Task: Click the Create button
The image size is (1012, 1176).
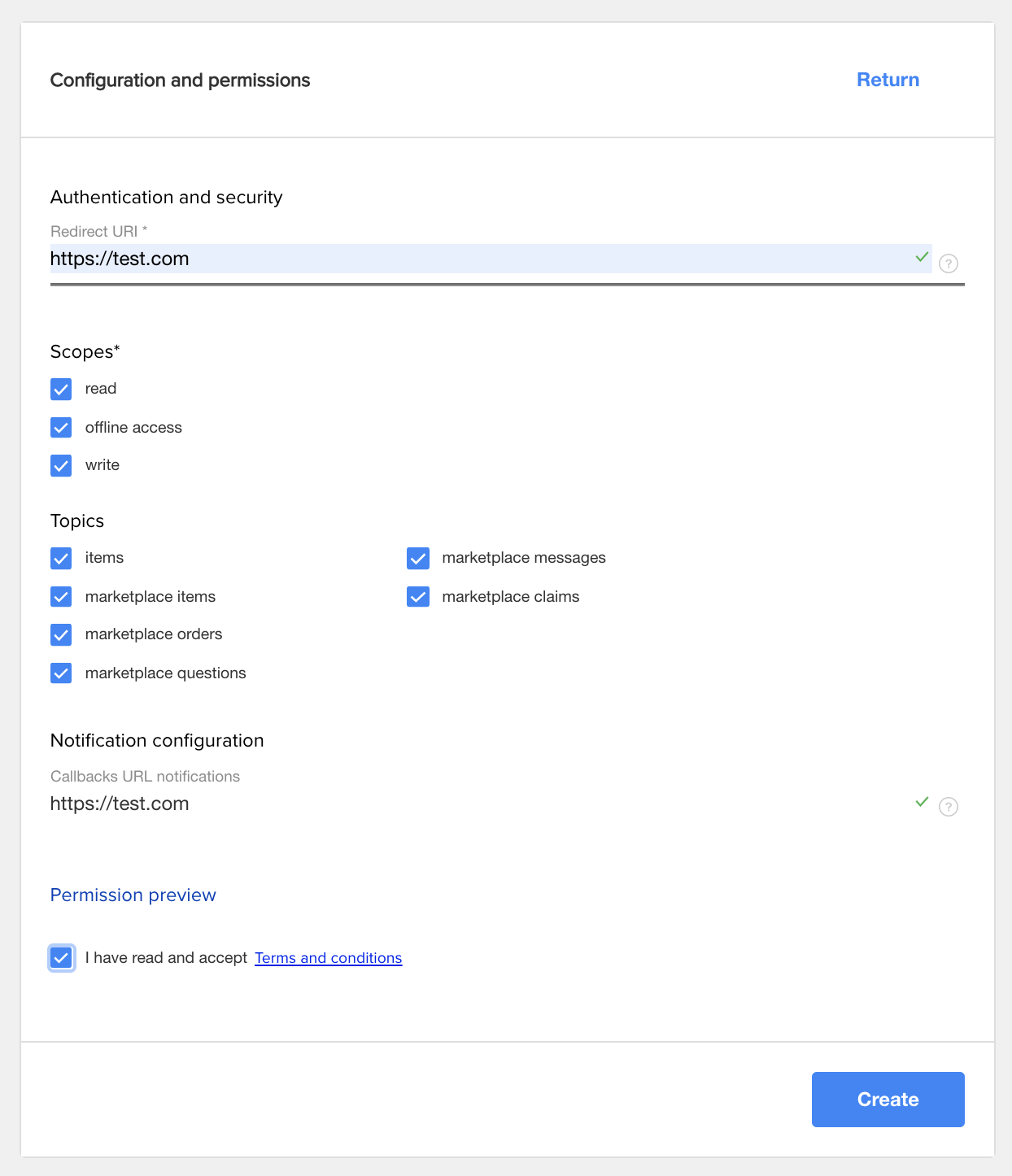Action: point(888,1100)
